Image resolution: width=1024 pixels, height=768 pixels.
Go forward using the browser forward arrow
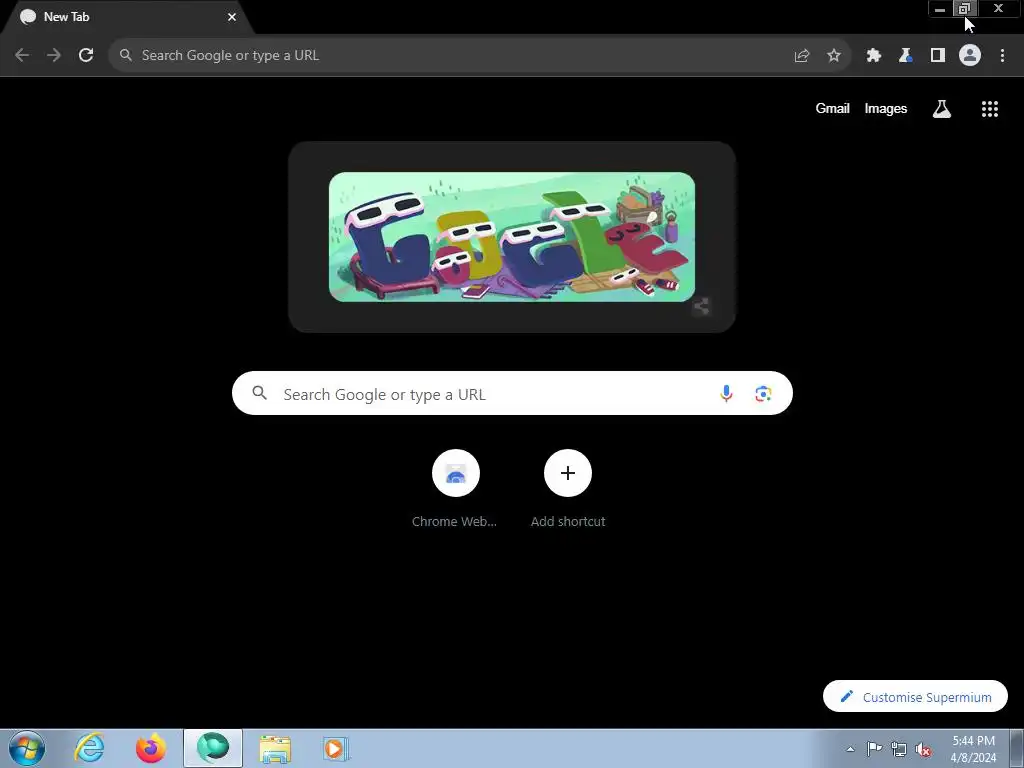(x=54, y=56)
